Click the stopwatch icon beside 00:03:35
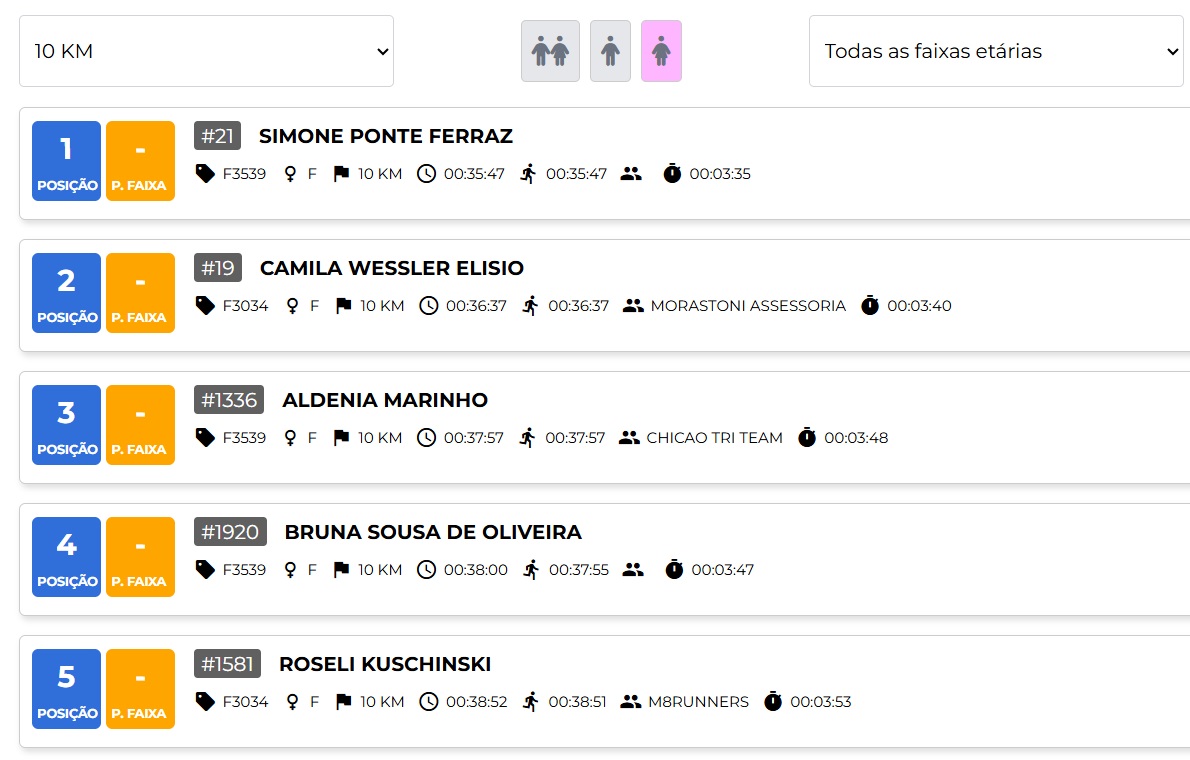The height and width of the screenshot is (760, 1190). (672, 174)
